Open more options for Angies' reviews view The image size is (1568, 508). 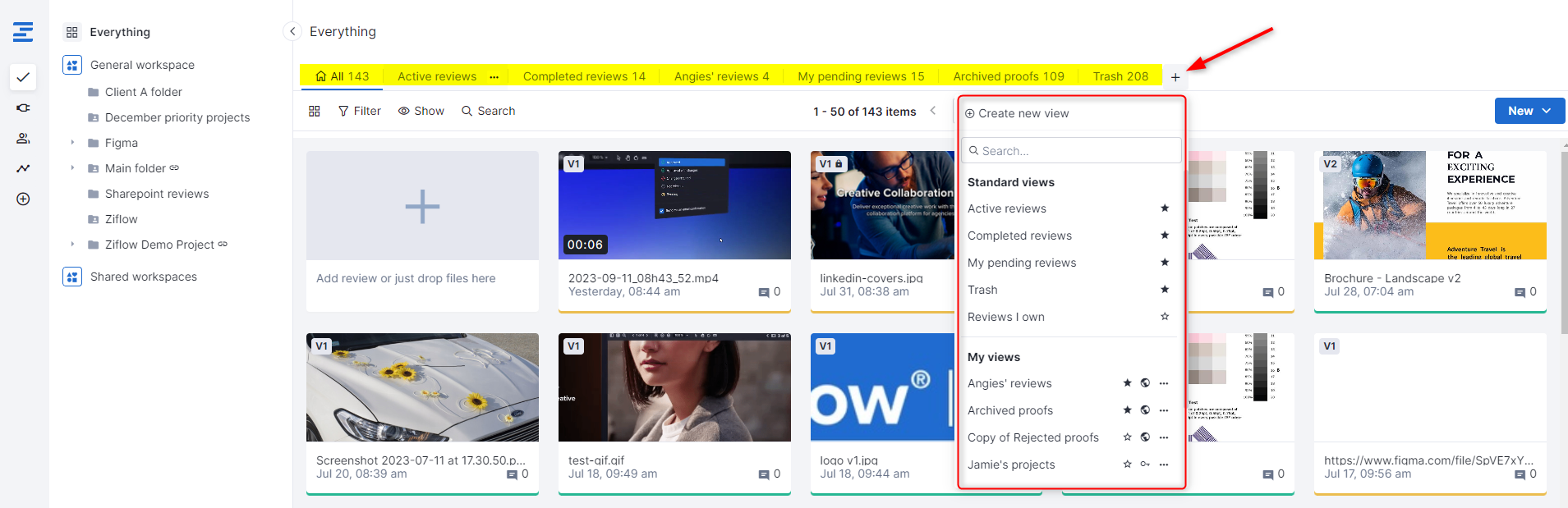coord(1164,383)
